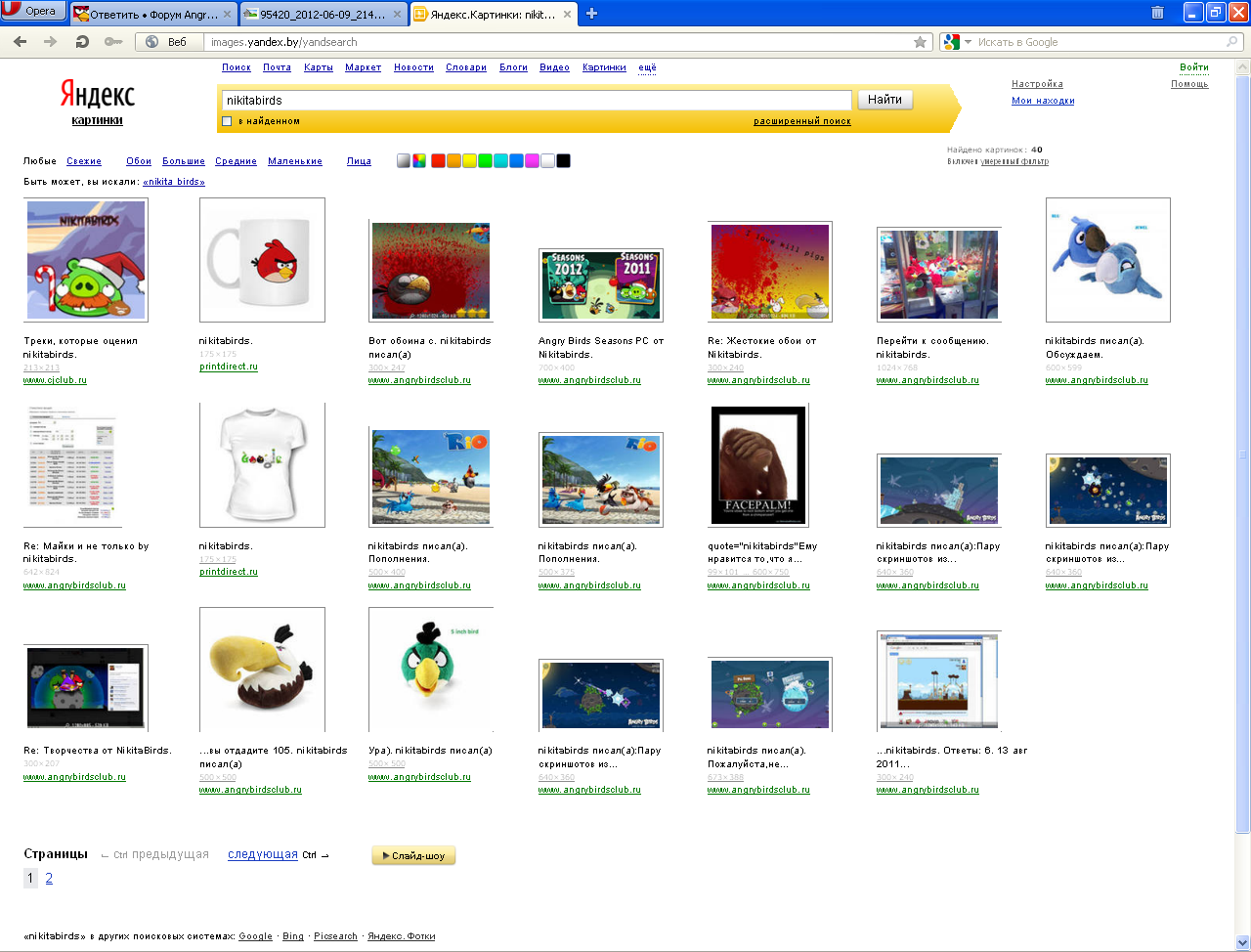This screenshot has width=1251, height=952.
Task: Select the cyan color filter swatch
Action: click(x=500, y=161)
